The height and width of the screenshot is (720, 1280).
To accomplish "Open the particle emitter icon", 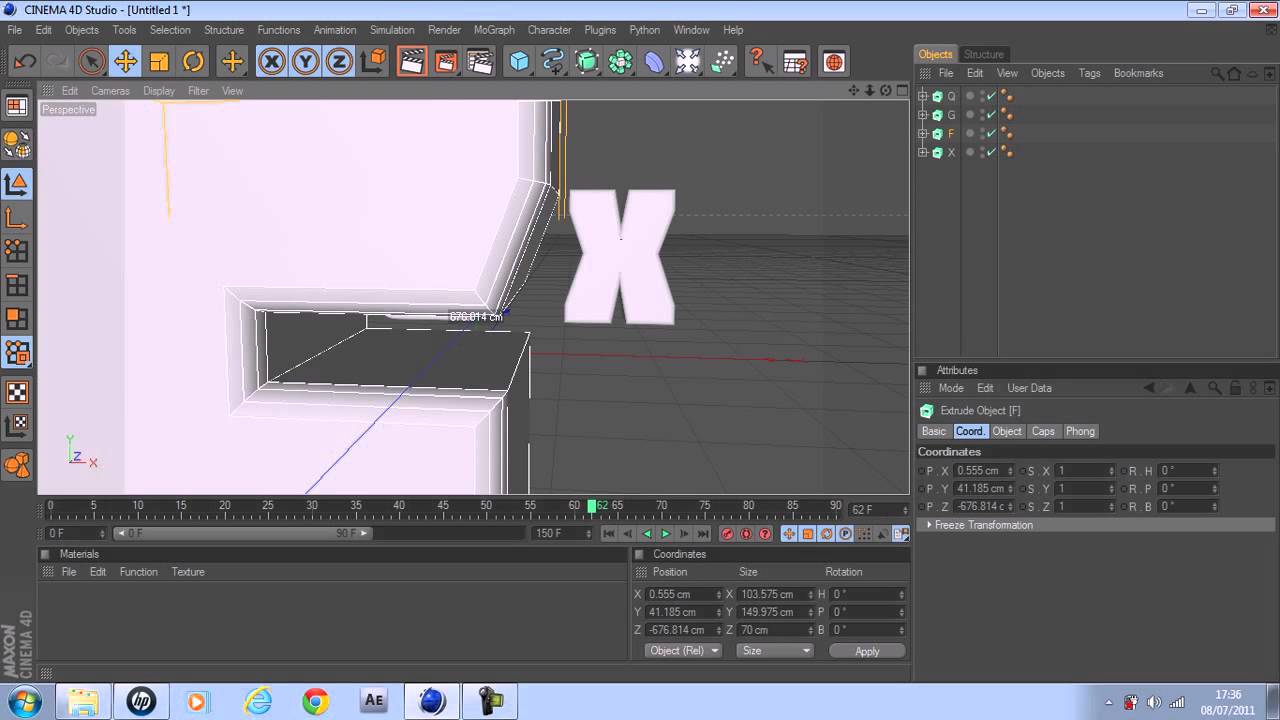I will 722,62.
